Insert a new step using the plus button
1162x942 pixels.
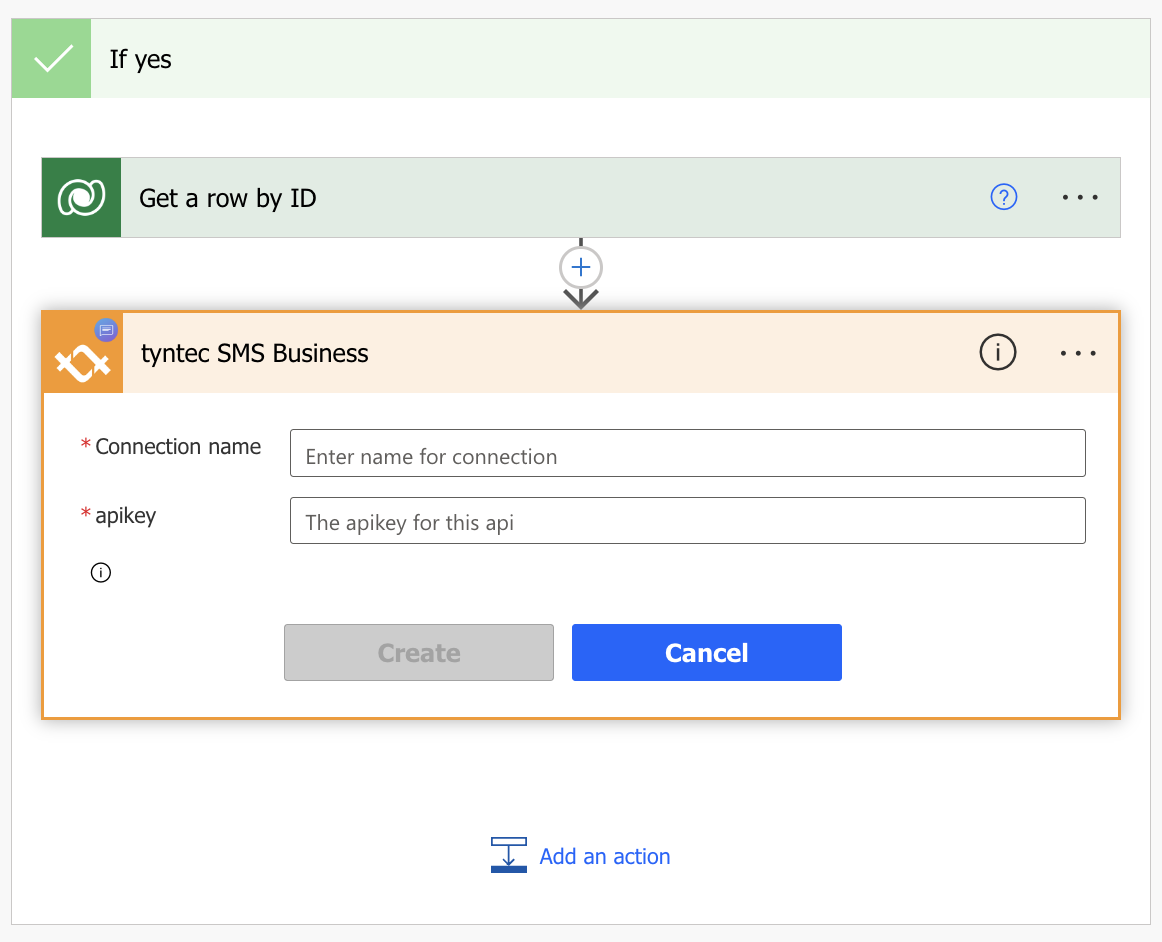581,268
